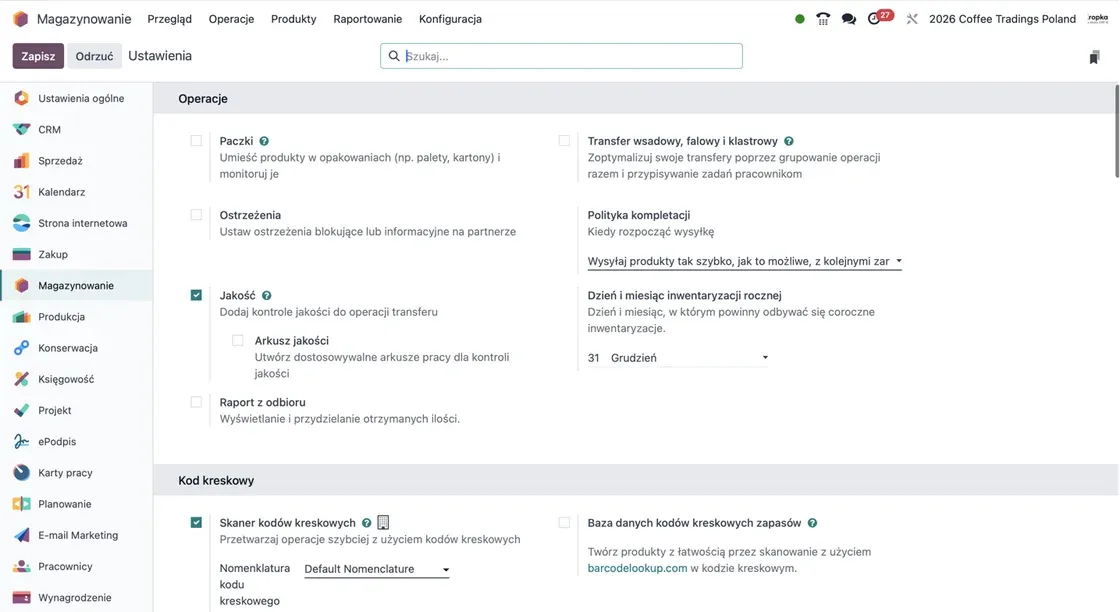Uncheck Skaner kodów kreskowych checkbox
Image resolution: width=1120 pixels, height=612 pixels.
pyautogui.click(x=196, y=523)
